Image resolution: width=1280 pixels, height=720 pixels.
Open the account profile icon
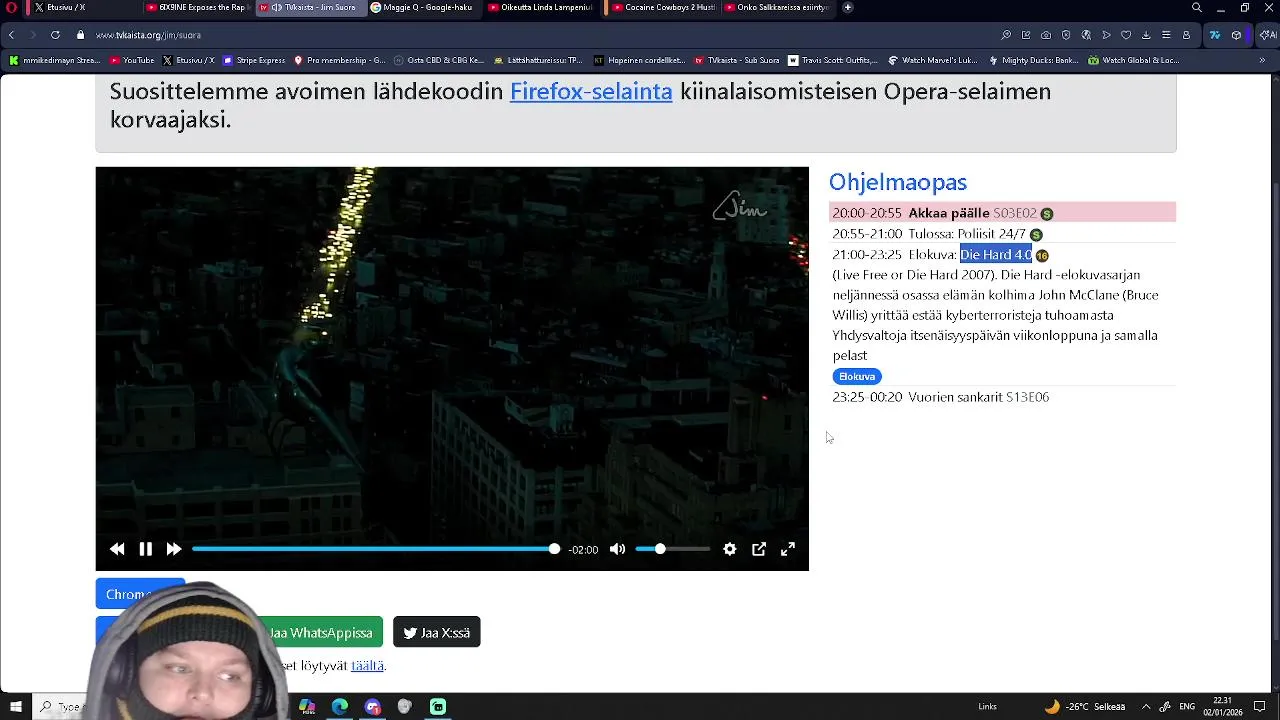point(1186,35)
